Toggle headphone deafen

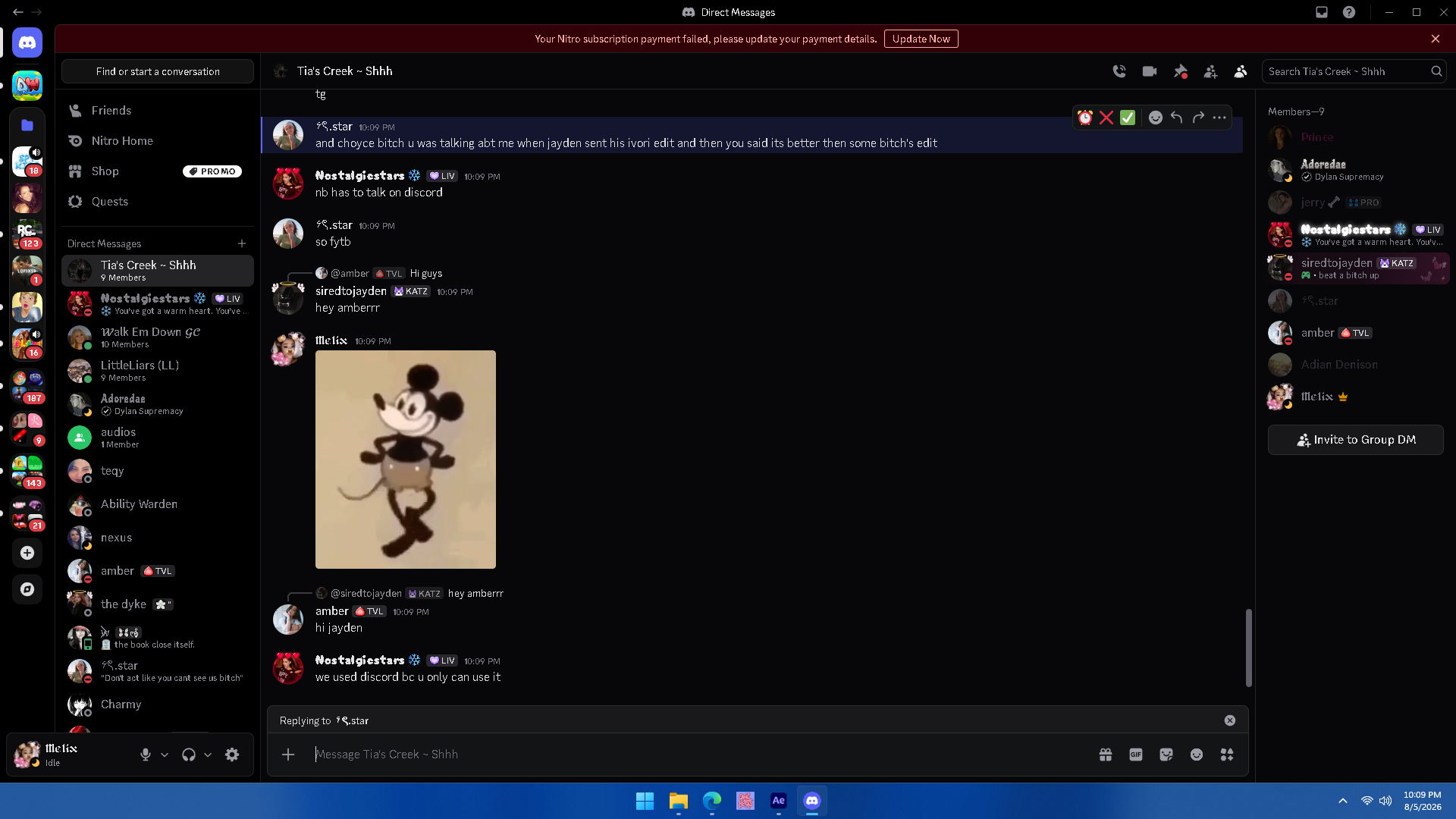(189, 755)
